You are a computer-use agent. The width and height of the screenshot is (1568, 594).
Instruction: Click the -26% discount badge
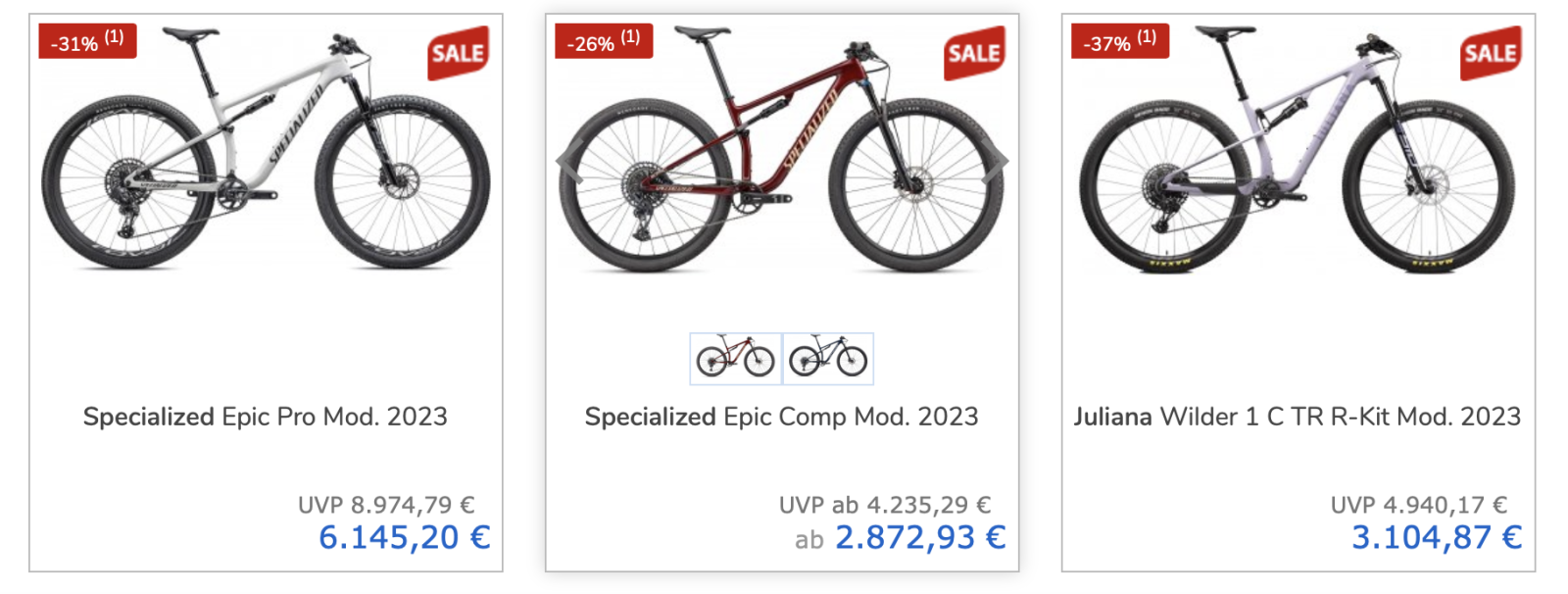(603, 41)
